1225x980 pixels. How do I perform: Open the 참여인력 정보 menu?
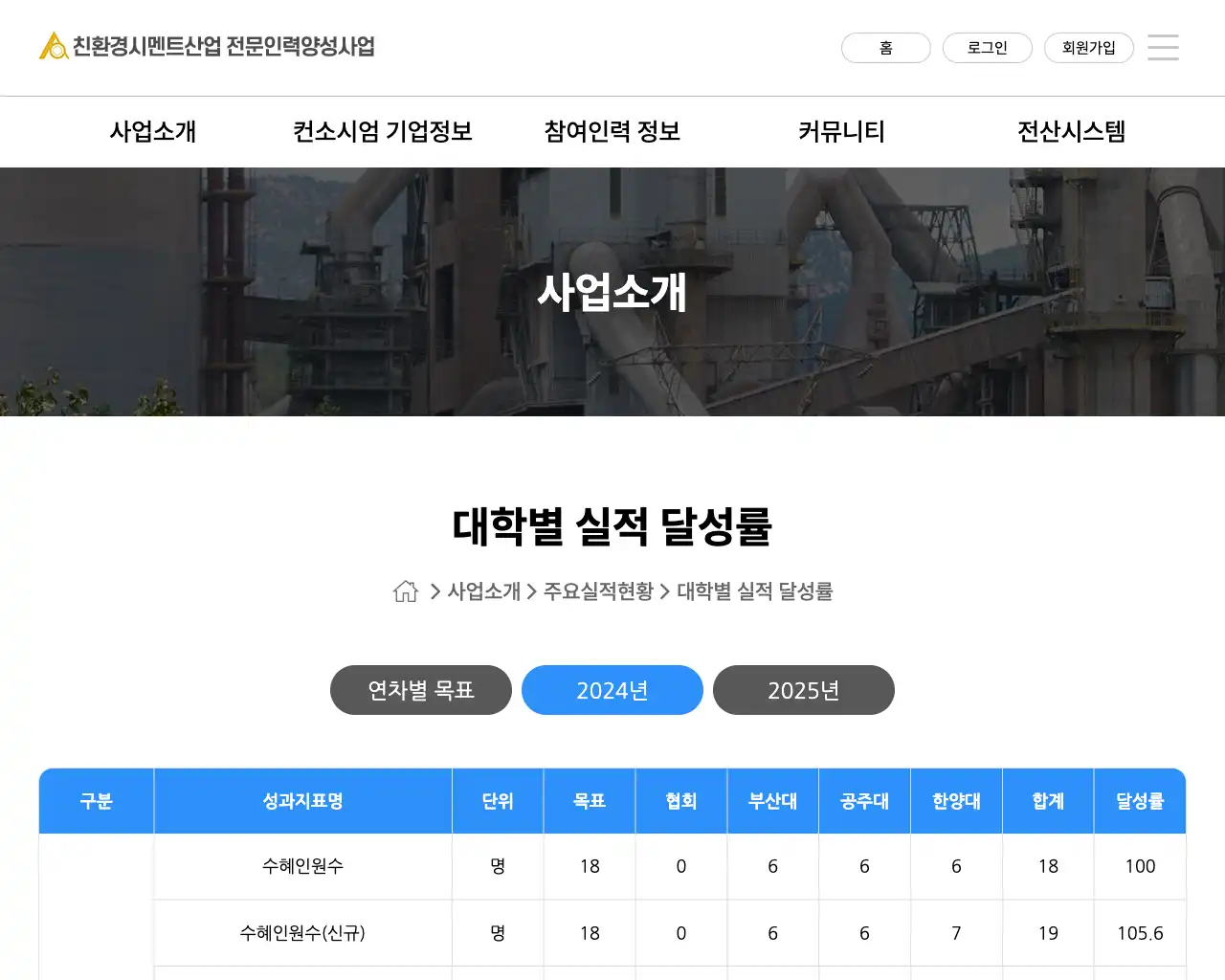(612, 131)
